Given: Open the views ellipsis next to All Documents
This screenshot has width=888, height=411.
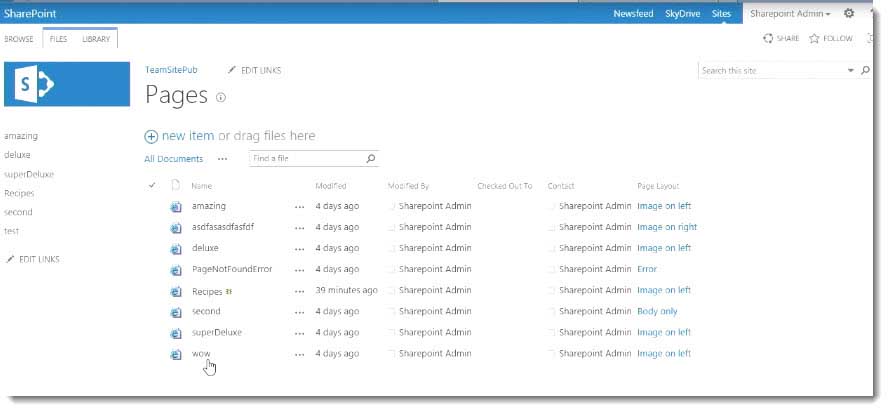Looking at the screenshot, I should pyautogui.click(x=223, y=159).
